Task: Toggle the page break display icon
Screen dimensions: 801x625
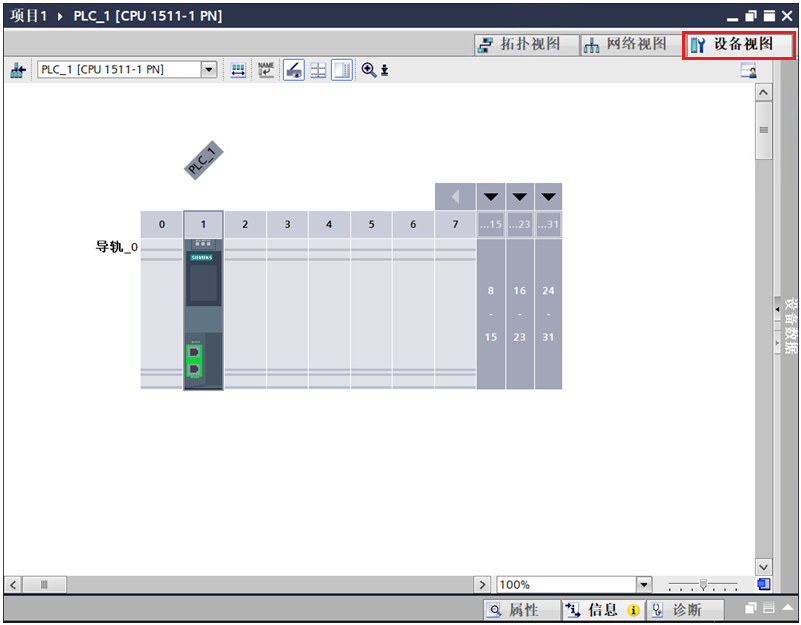Action: click(342, 70)
